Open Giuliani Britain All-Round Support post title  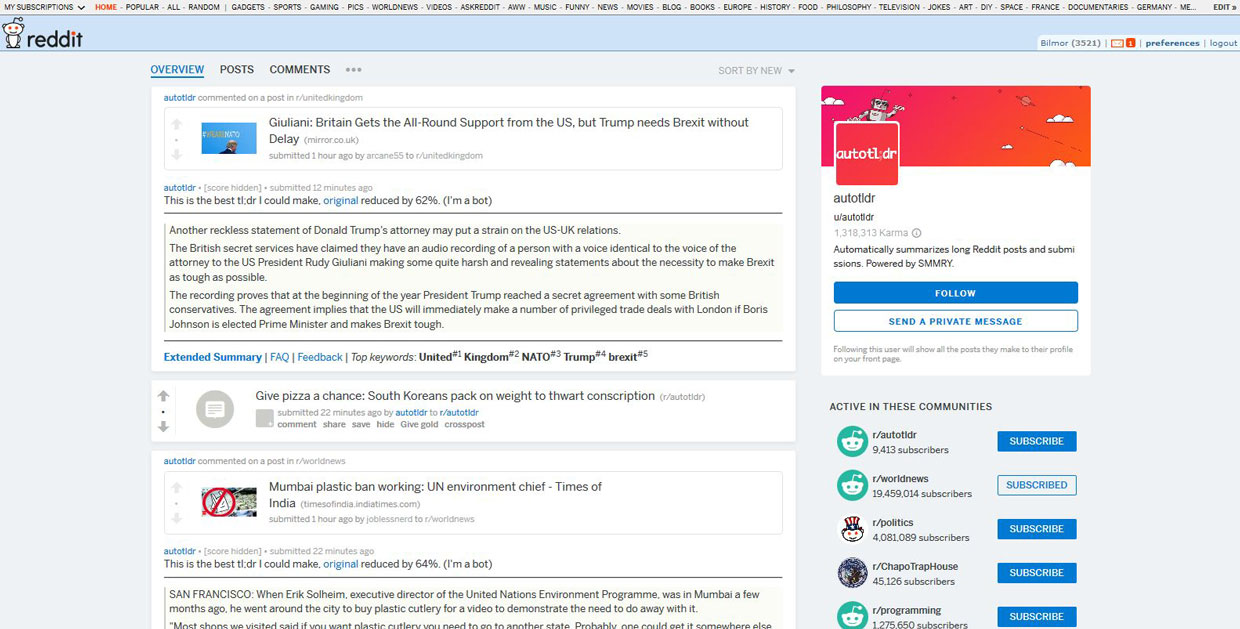(509, 130)
